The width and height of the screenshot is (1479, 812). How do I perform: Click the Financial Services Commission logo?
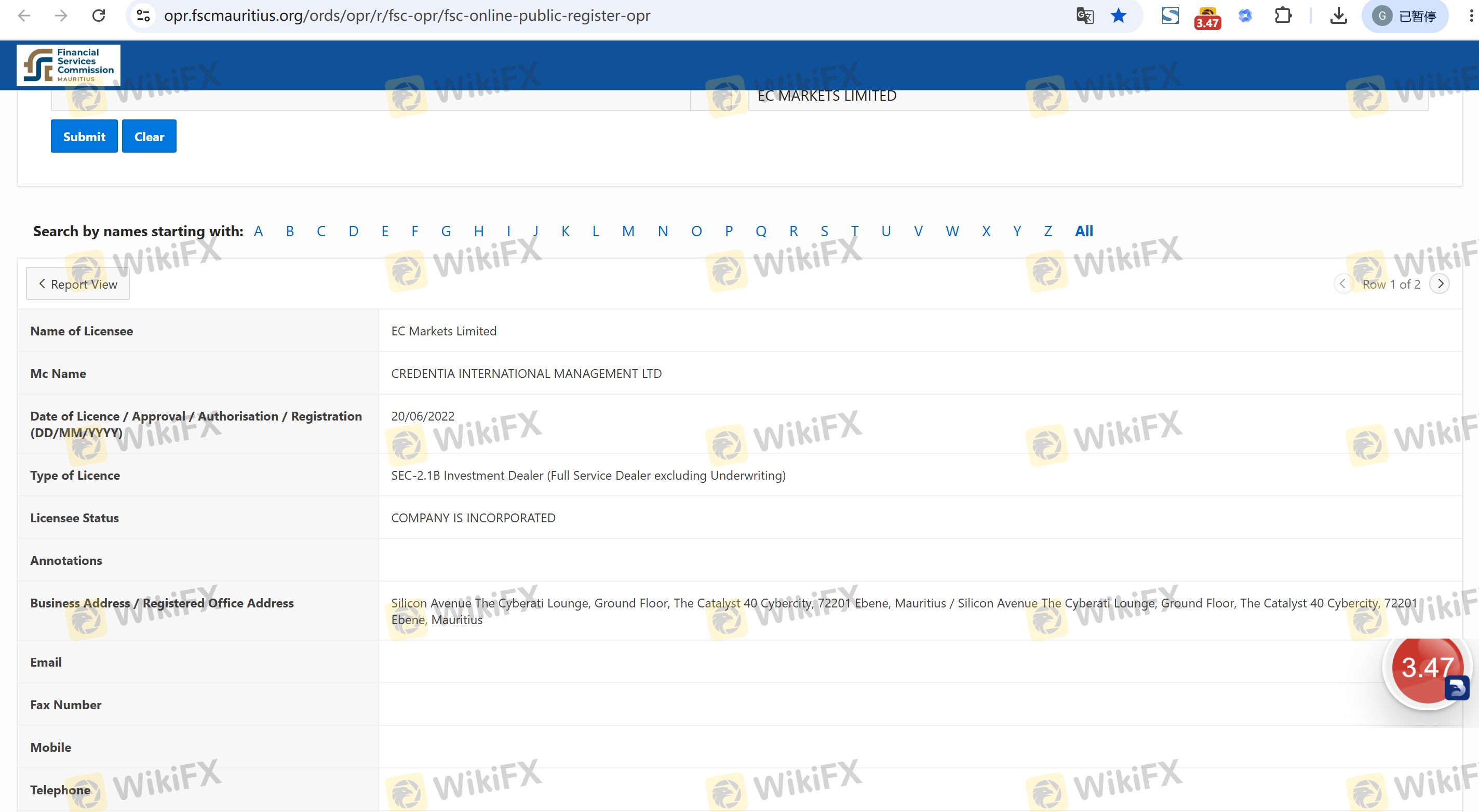(69, 65)
